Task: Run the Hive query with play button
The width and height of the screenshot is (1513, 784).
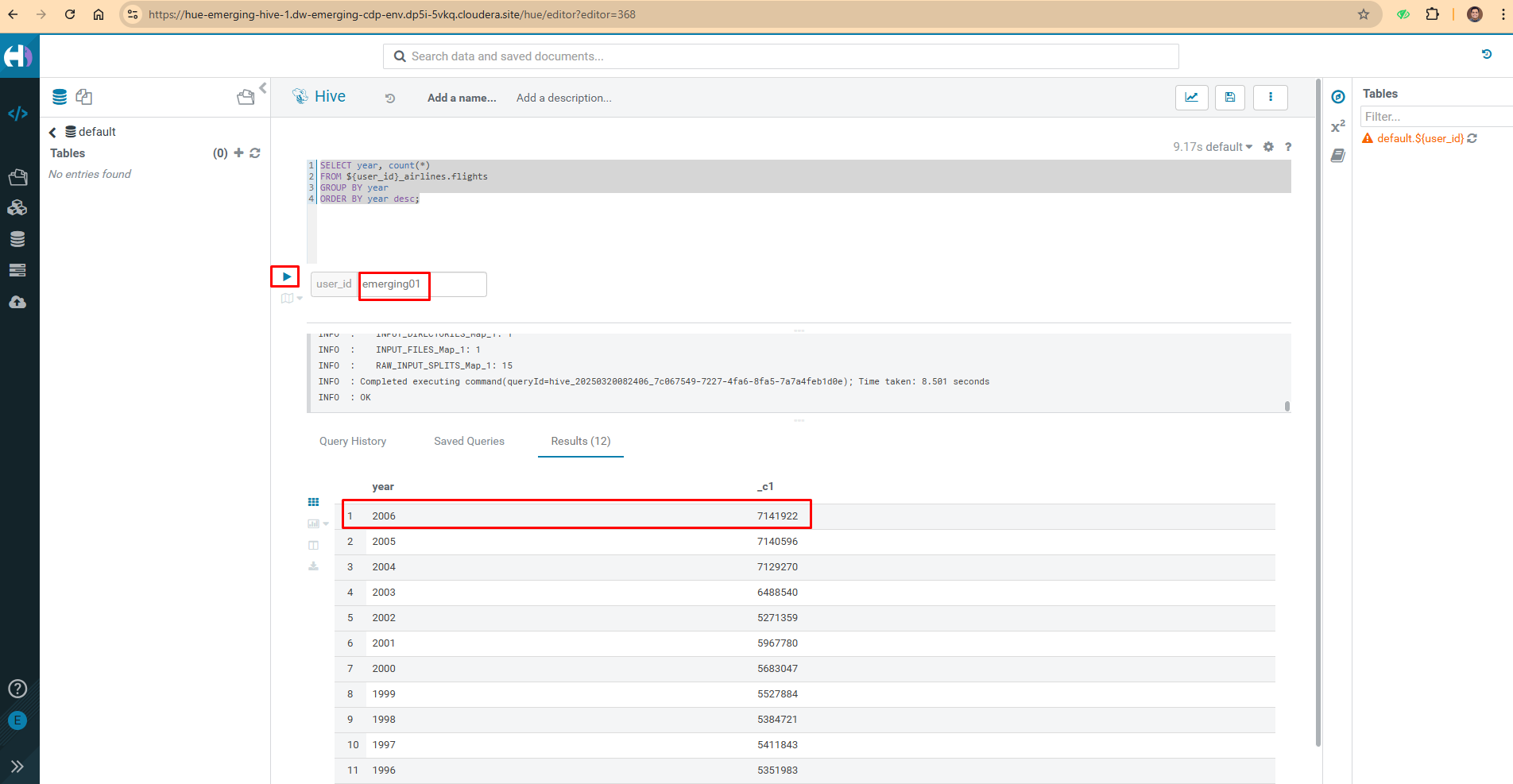Action: point(286,276)
